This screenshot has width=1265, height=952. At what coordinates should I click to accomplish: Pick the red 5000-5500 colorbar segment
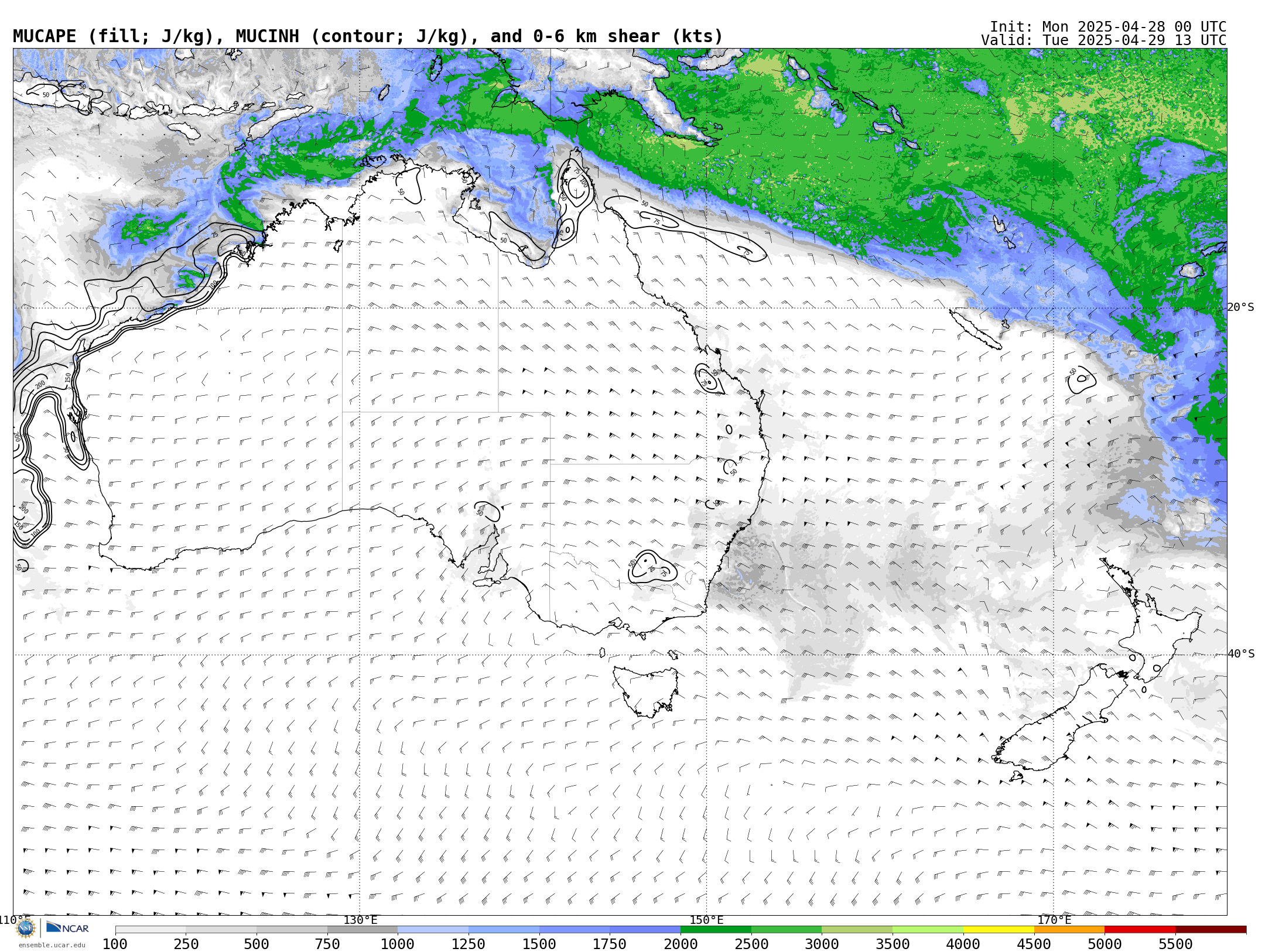[x=1140, y=930]
